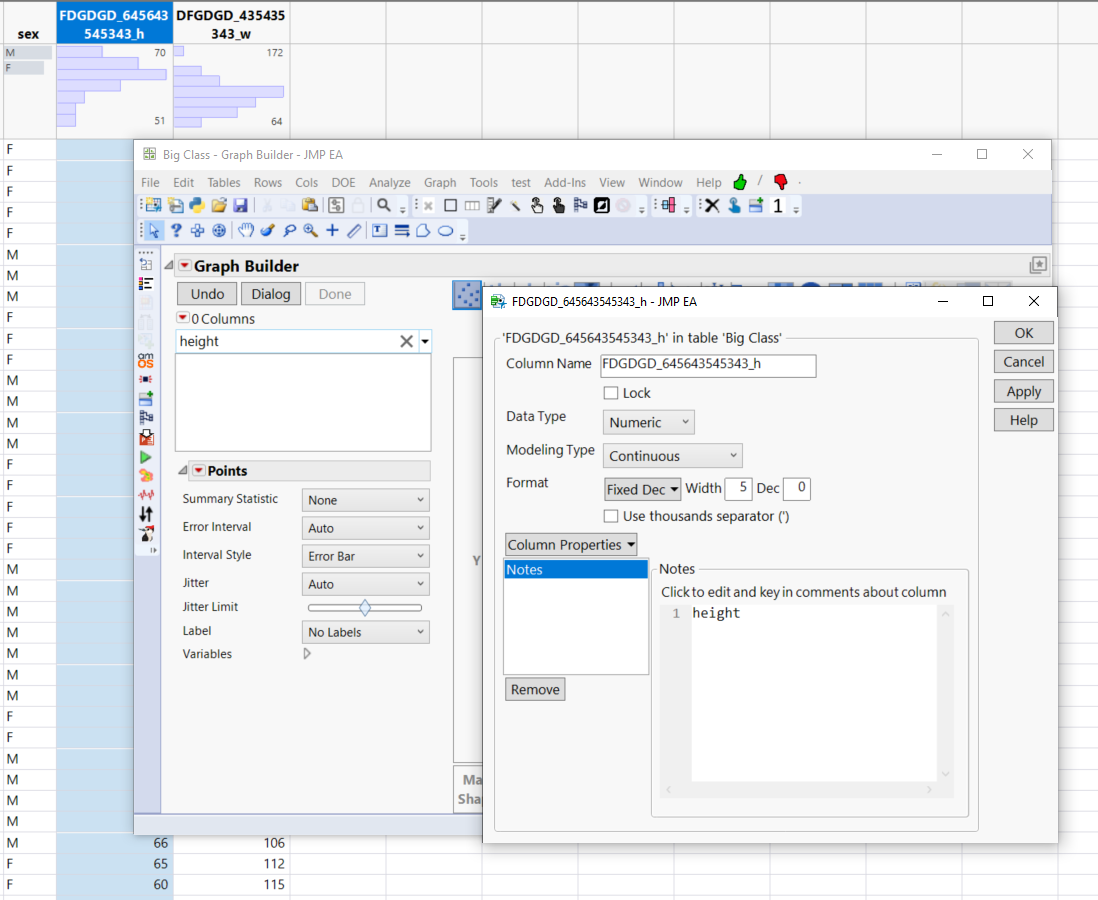
Task: Select the grabber hand tool
Action: (245, 230)
